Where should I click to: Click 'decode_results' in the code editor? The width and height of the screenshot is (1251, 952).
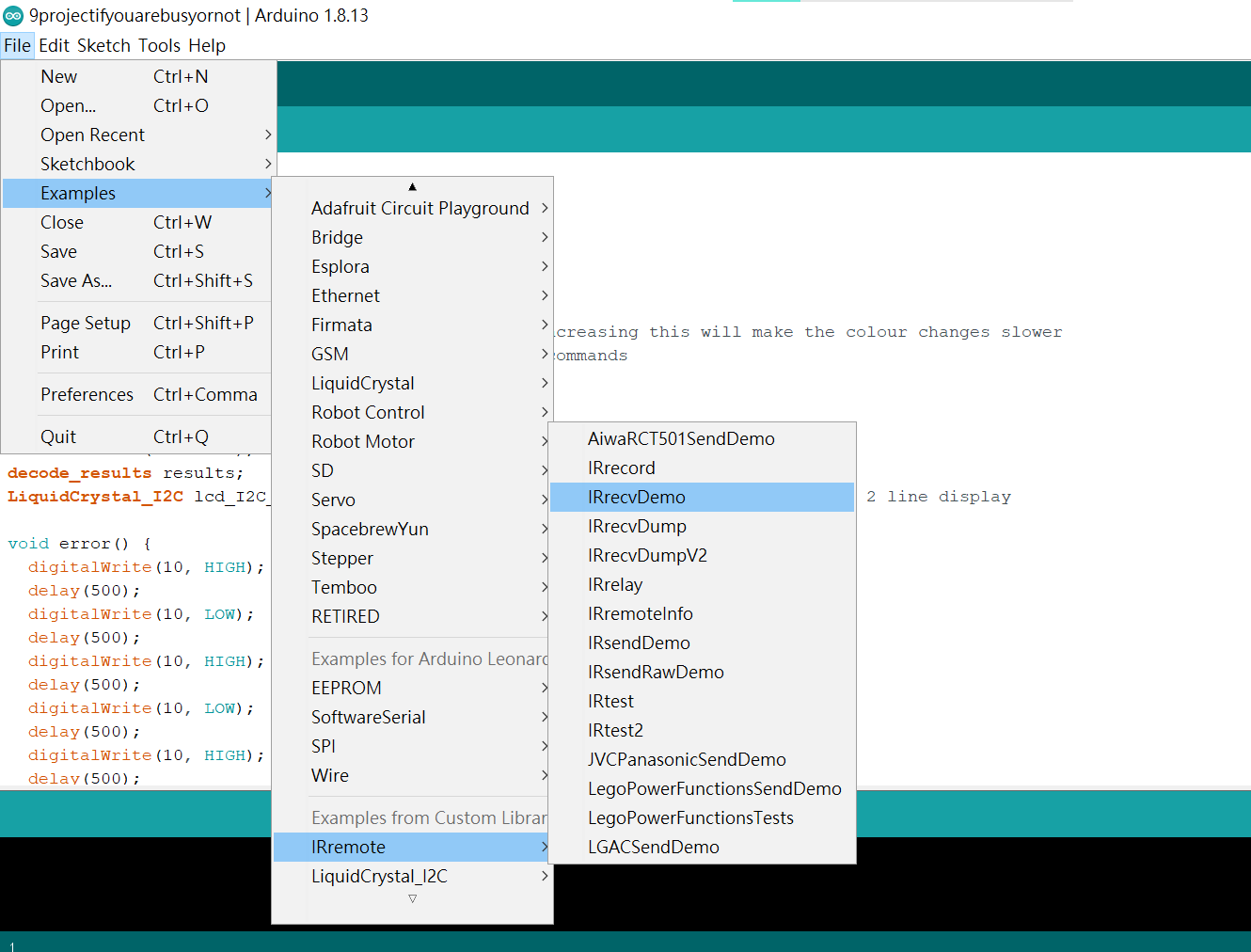point(79,473)
